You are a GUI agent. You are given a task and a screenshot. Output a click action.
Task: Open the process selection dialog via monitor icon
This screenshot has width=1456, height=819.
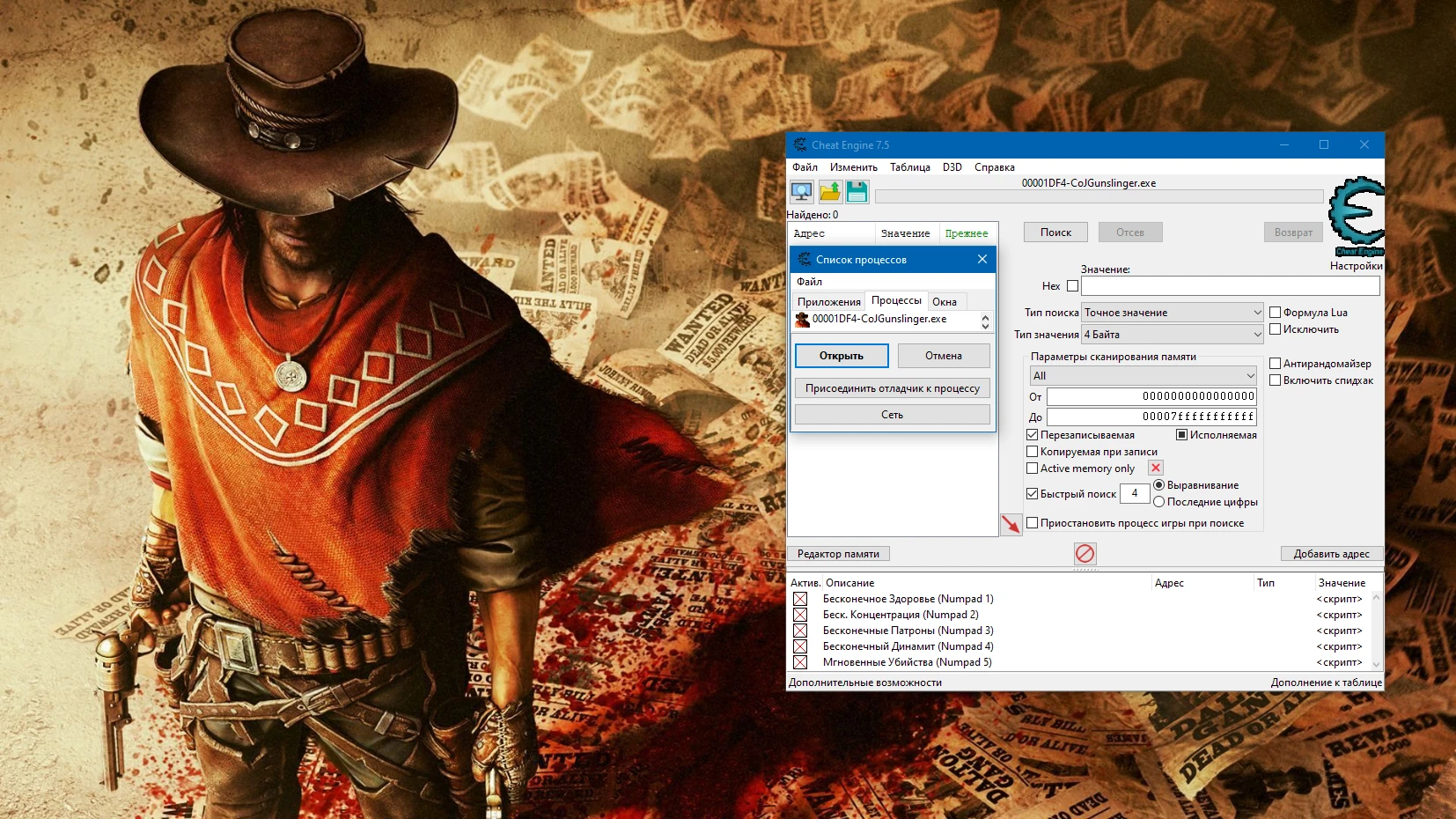coord(803,191)
